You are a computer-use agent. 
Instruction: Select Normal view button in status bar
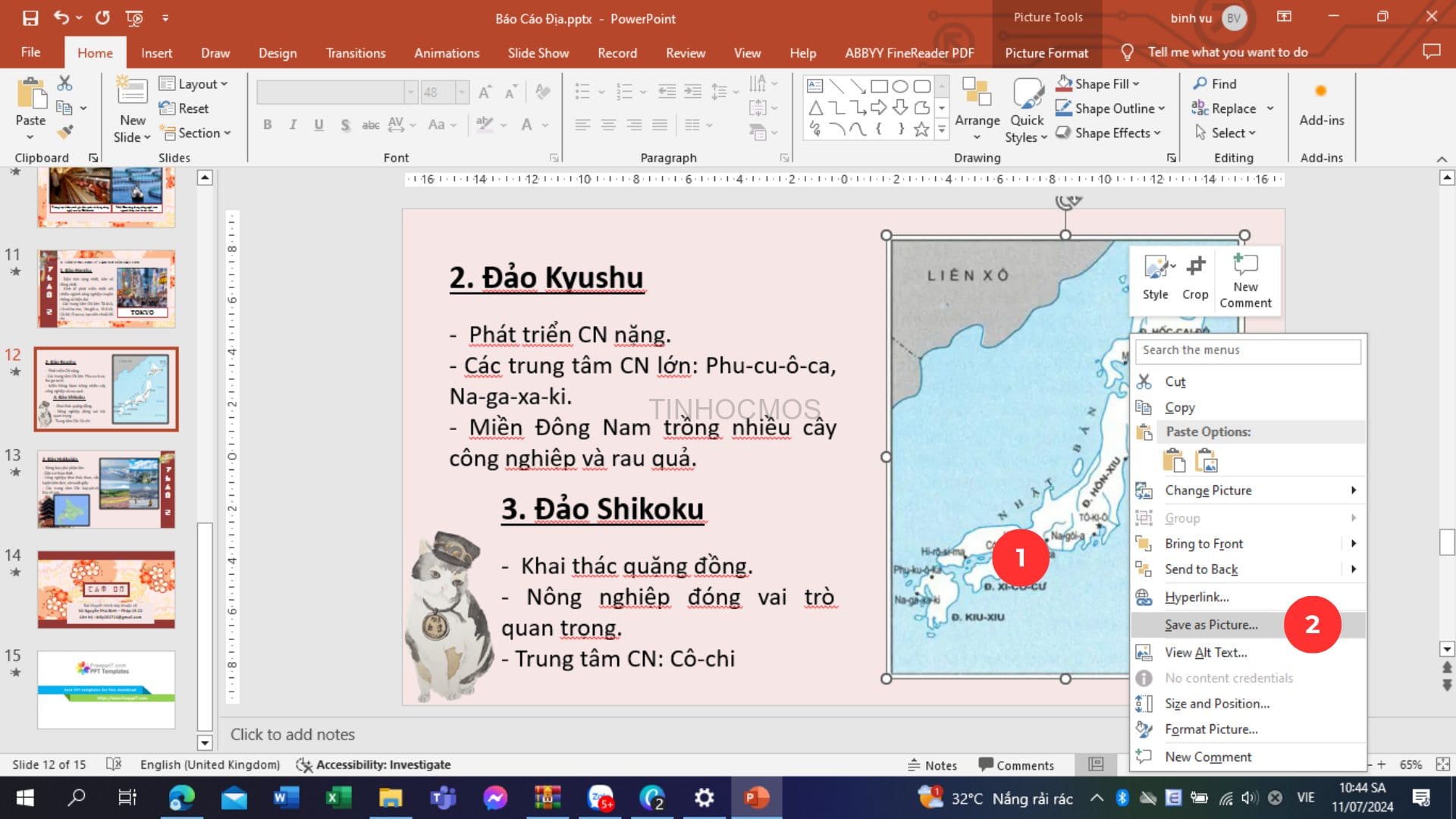(1096, 764)
